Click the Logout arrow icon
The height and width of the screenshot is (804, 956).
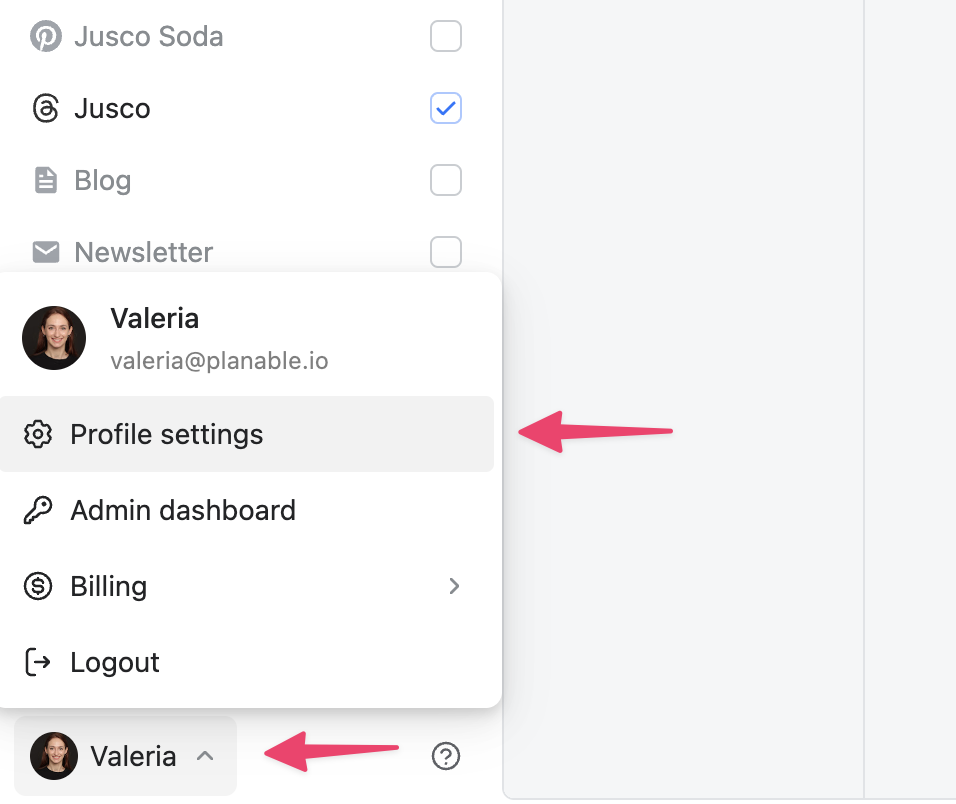pyautogui.click(x=38, y=662)
